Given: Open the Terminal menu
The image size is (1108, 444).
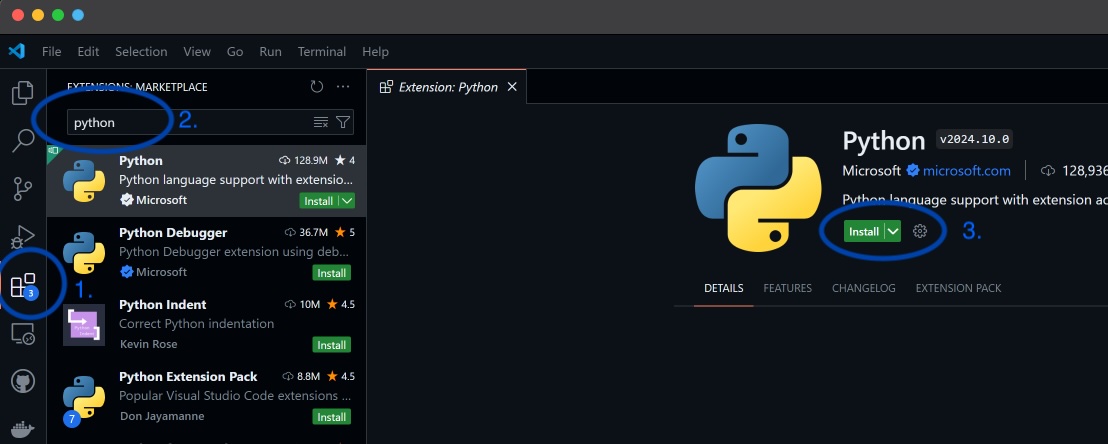Looking at the screenshot, I should [x=321, y=51].
